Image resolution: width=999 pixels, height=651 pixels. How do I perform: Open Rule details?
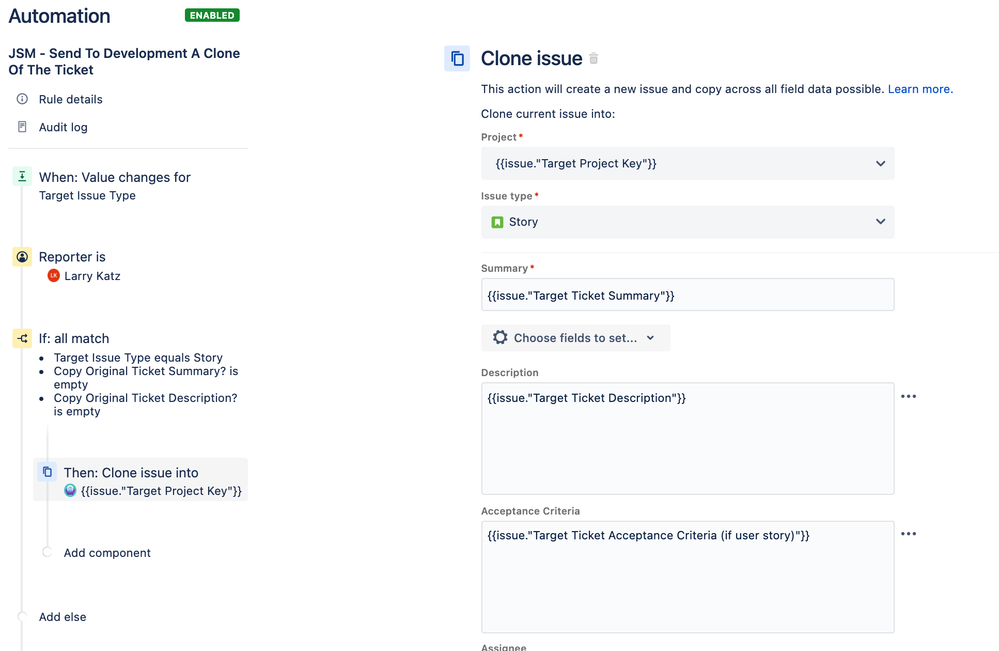coord(71,99)
